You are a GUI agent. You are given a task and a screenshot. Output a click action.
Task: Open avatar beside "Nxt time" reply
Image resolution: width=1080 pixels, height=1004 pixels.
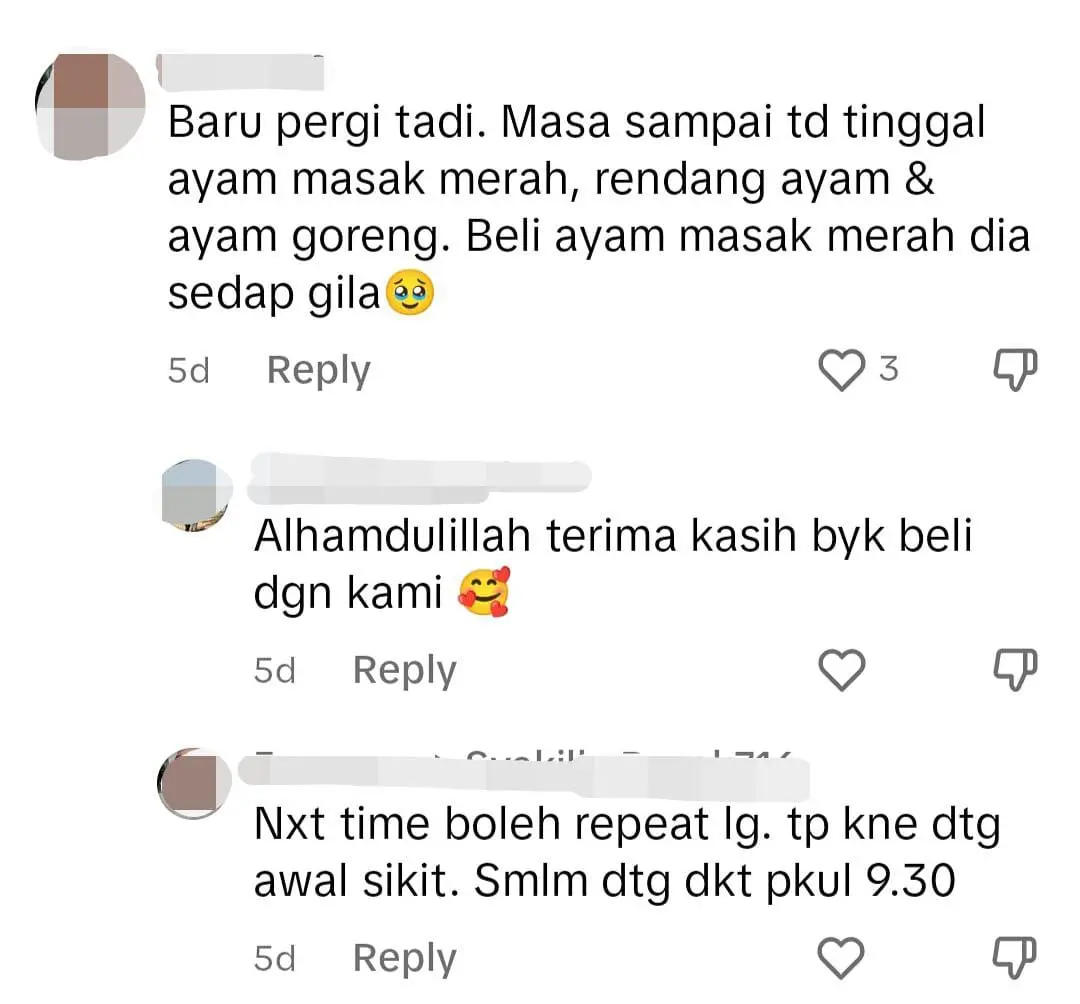pyautogui.click(x=194, y=784)
